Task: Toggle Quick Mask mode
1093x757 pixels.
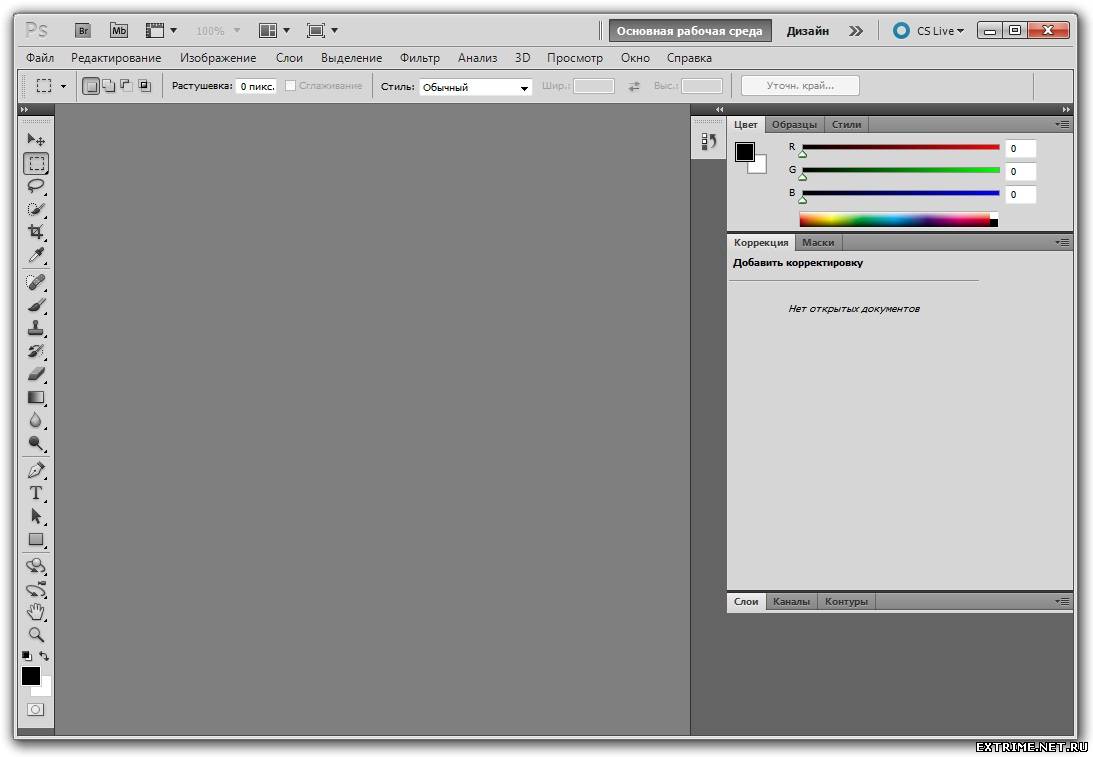Action: 36,709
